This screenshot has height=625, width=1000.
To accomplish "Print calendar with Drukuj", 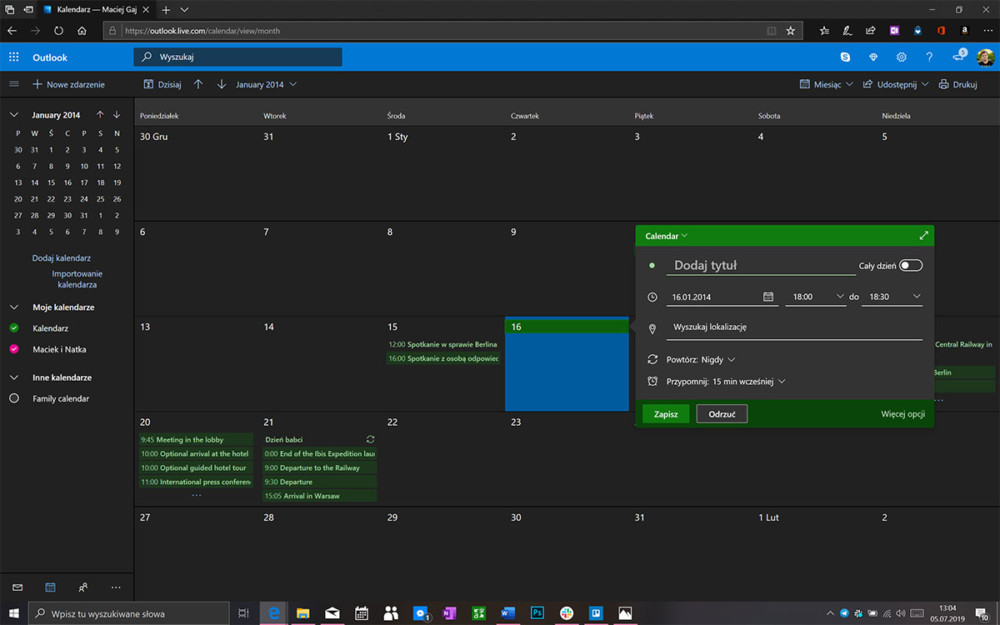I will pos(958,84).
